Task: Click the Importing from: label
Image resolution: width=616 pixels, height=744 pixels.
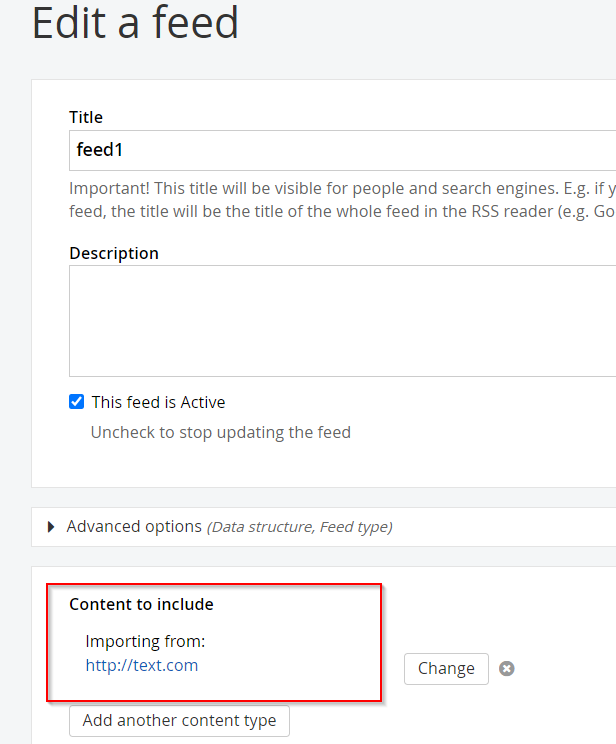Action: [x=145, y=642]
